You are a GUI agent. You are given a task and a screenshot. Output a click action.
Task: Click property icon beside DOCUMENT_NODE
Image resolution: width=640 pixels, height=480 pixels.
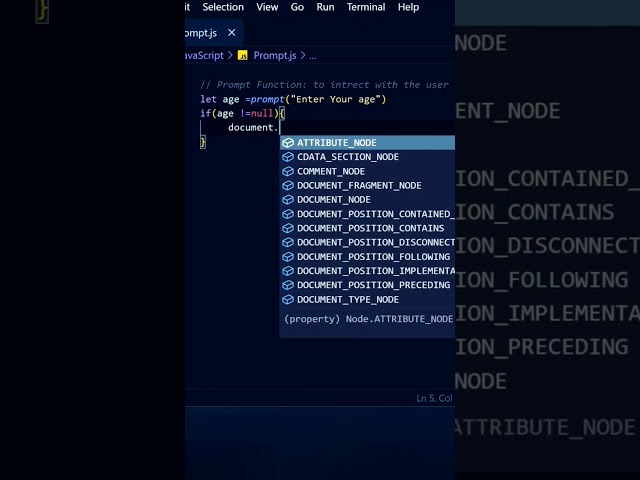(288, 200)
